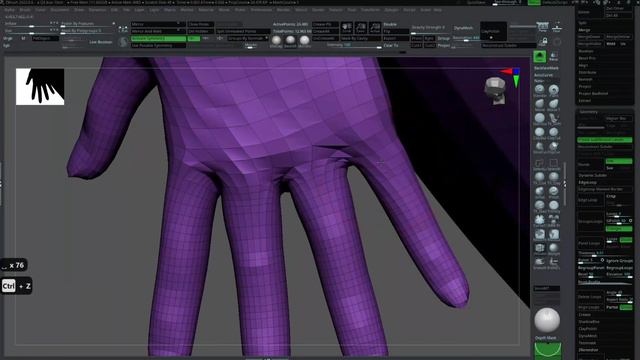
Task: Expand the Bevel Pro section
Action: click(x=587, y=58)
